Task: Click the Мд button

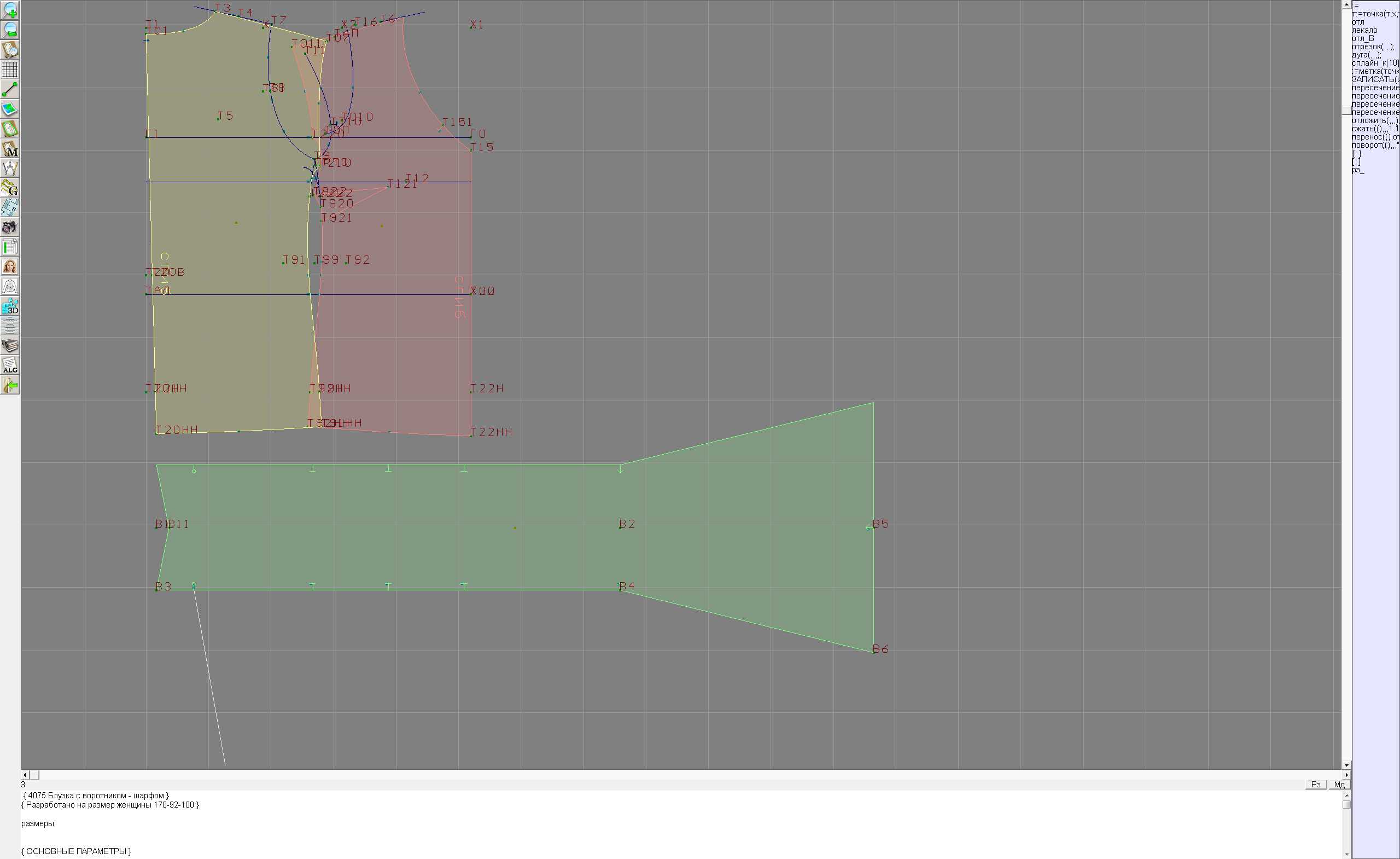Action: pos(1339,785)
